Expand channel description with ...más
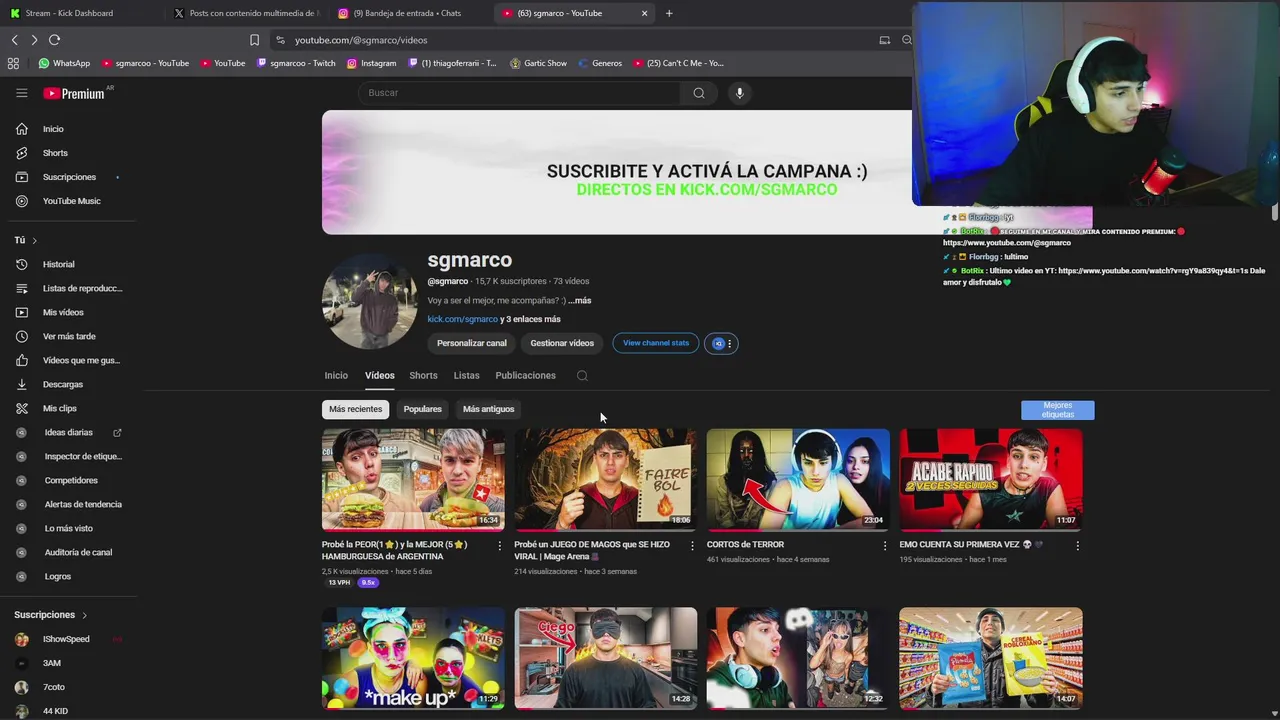Image resolution: width=1280 pixels, height=720 pixels. (x=580, y=300)
